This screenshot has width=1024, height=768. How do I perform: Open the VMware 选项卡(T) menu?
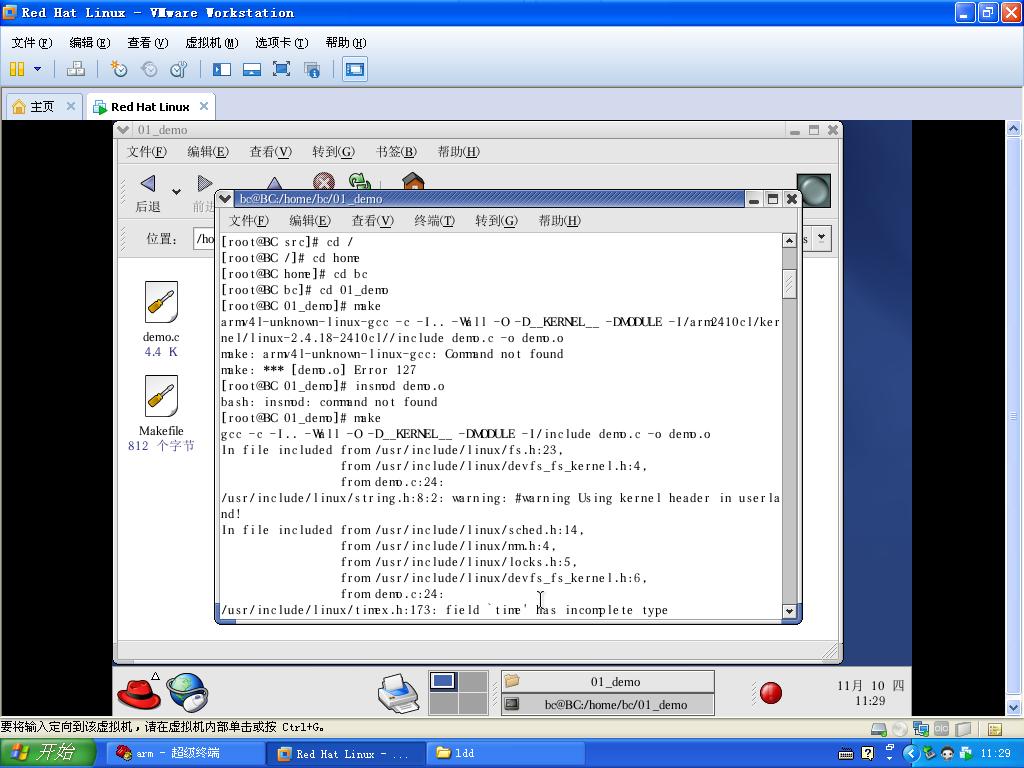(281, 42)
